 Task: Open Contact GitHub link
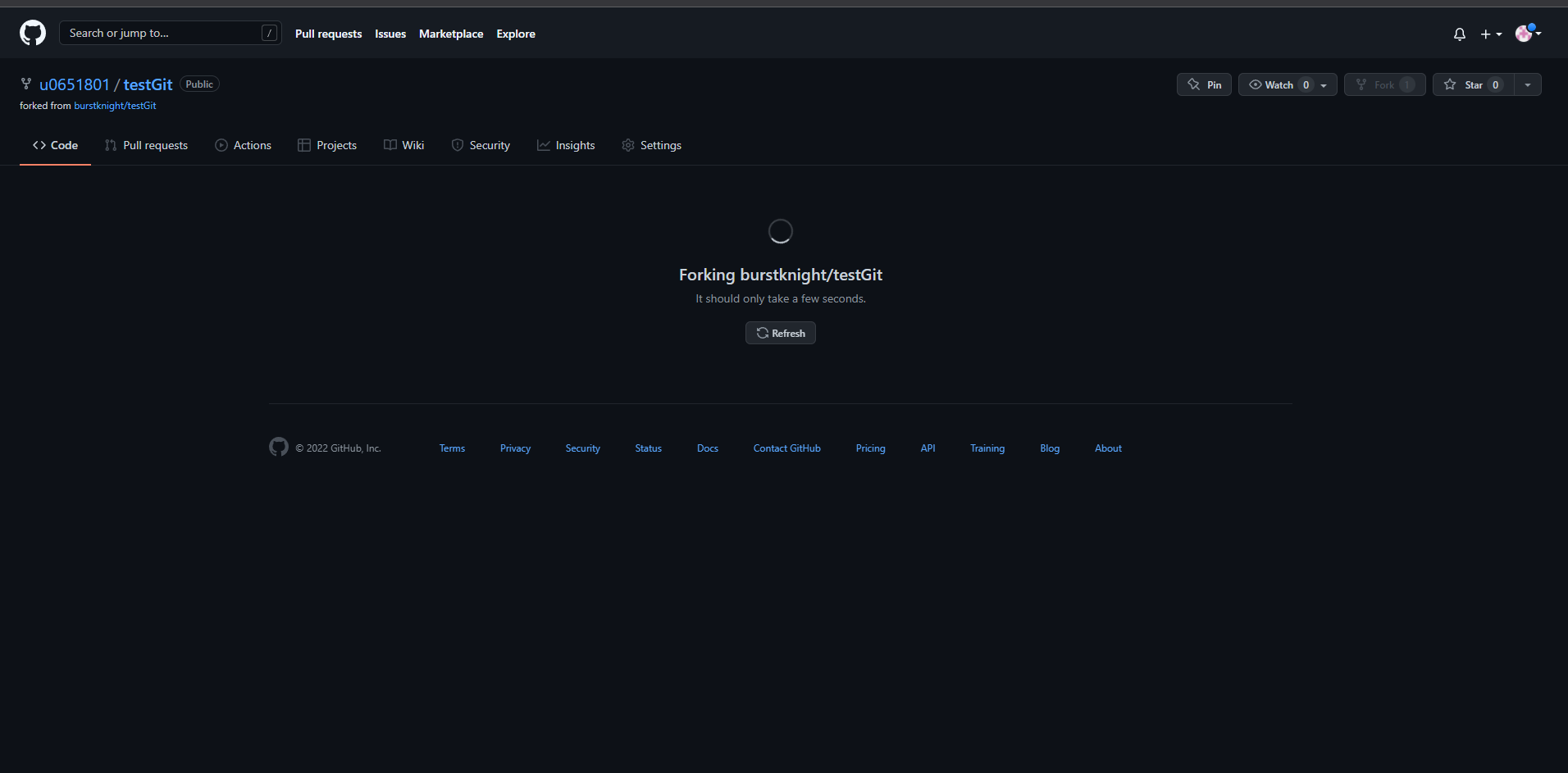tap(787, 448)
